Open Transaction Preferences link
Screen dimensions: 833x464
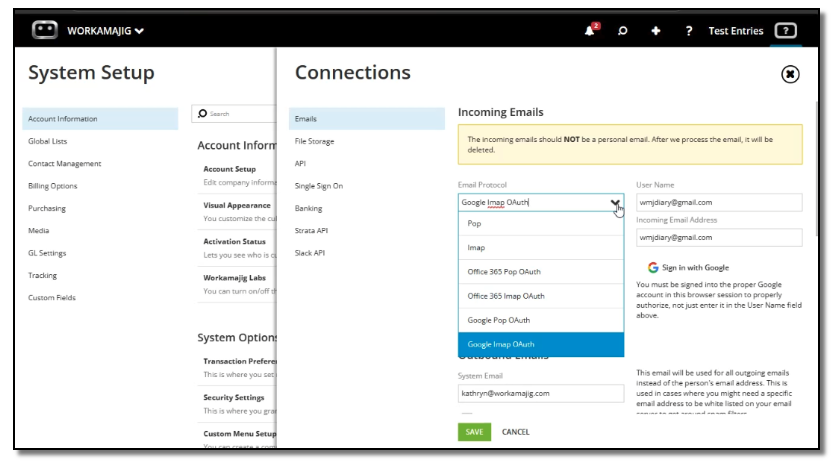240,361
